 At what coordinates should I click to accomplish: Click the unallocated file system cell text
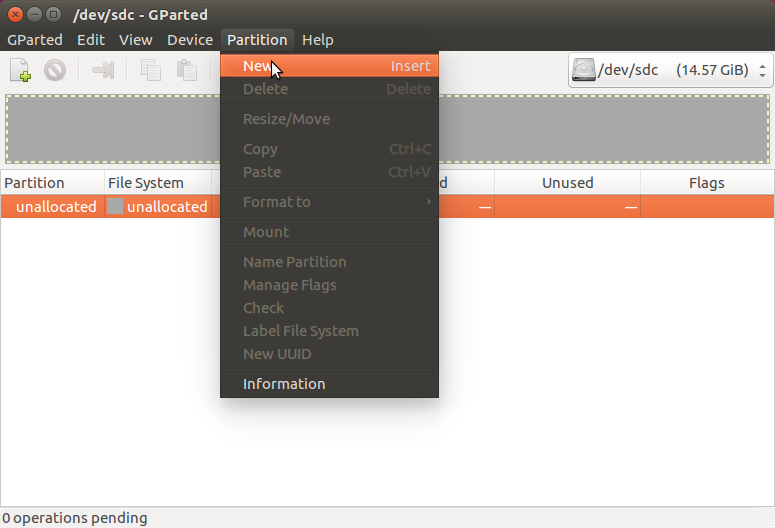click(x=167, y=207)
